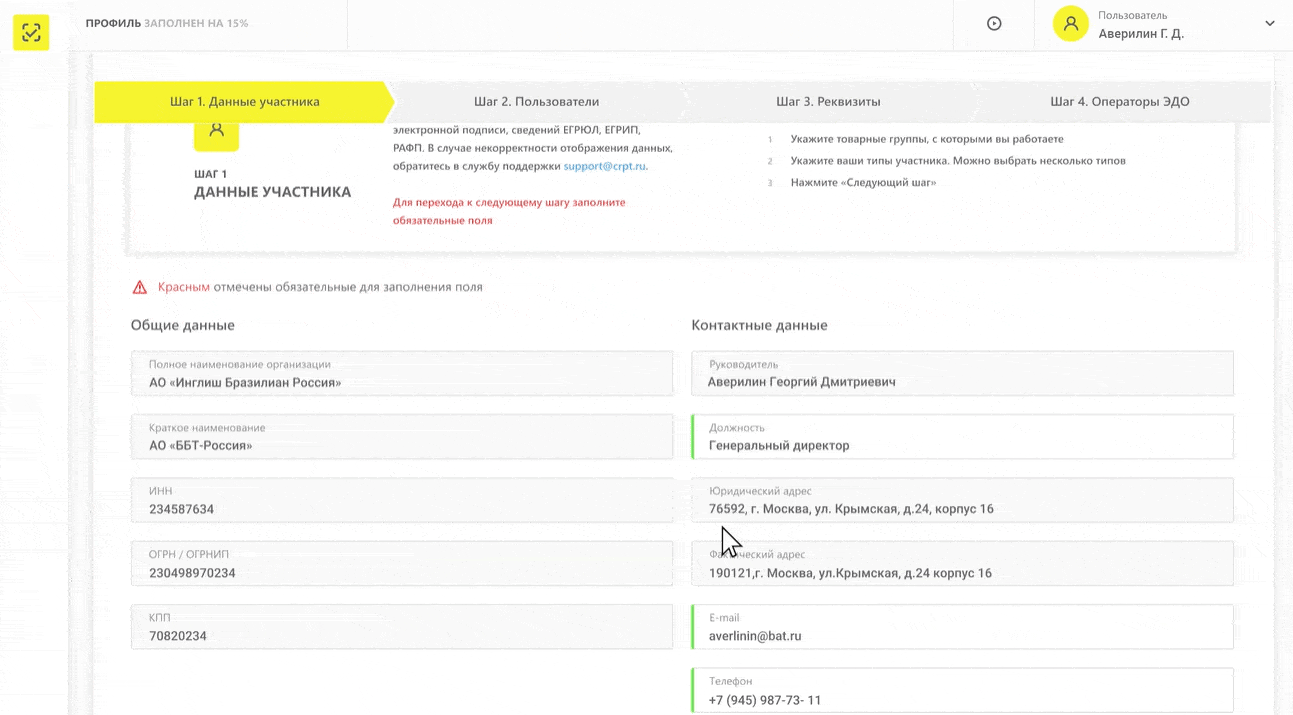Click the Контактные данные heading
This screenshot has width=1293, height=715.
coord(759,325)
